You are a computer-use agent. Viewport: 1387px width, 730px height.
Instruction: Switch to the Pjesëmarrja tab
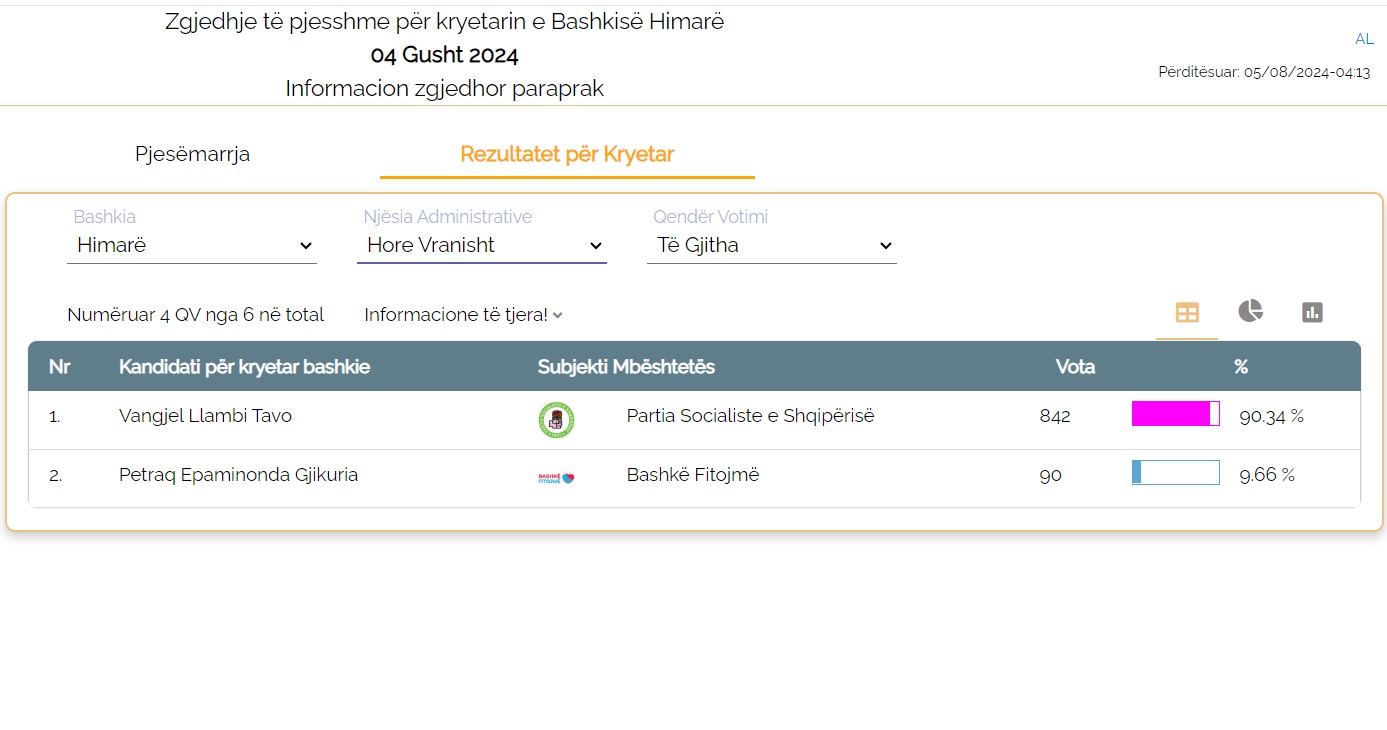click(x=192, y=154)
